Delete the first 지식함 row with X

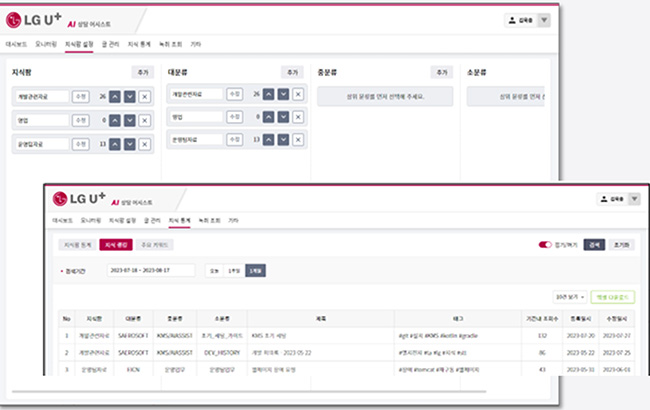(x=145, y=95)
